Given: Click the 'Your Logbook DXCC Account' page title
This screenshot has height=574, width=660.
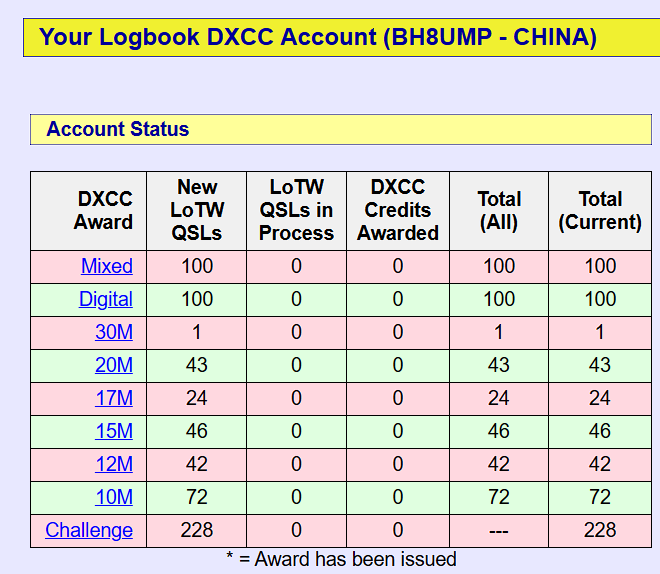Looking at the screenshot, I should [x=318, y=37].
